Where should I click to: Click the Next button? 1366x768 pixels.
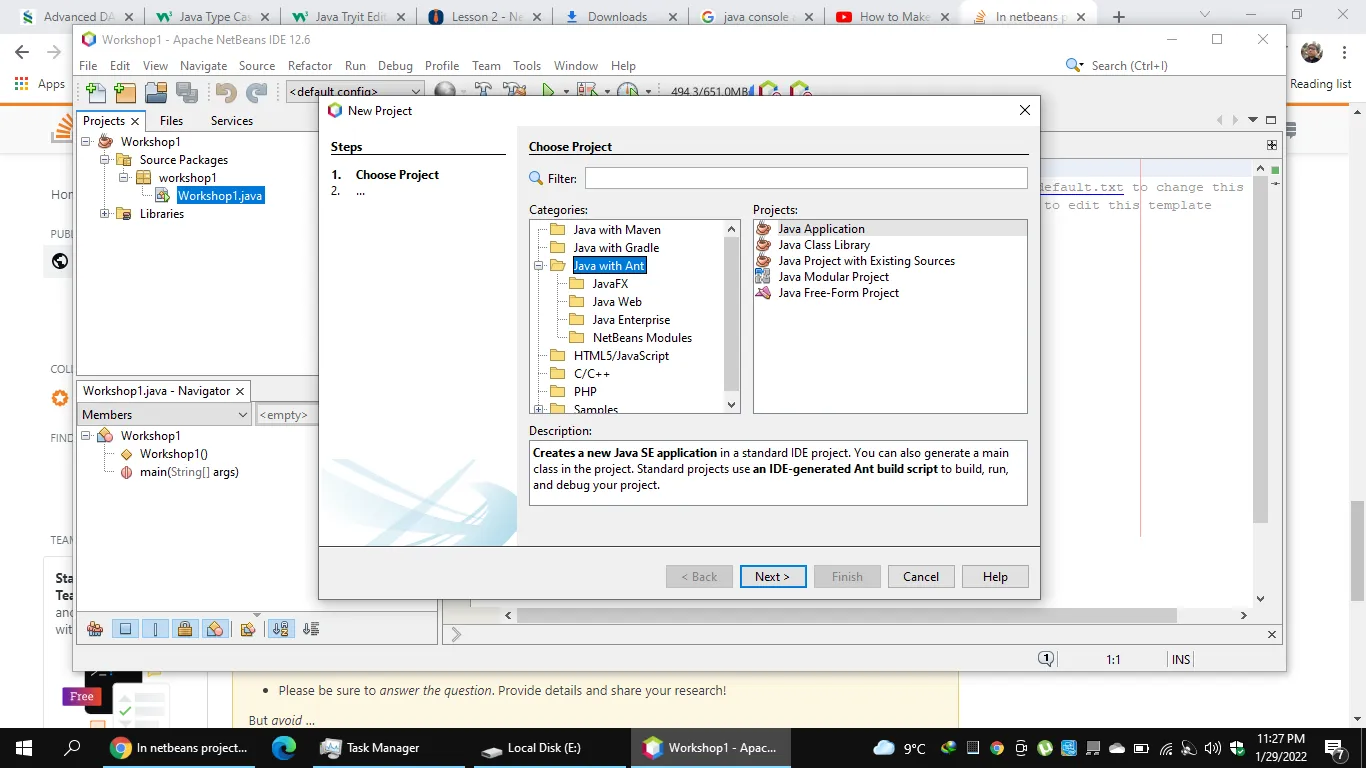[773, 577]
